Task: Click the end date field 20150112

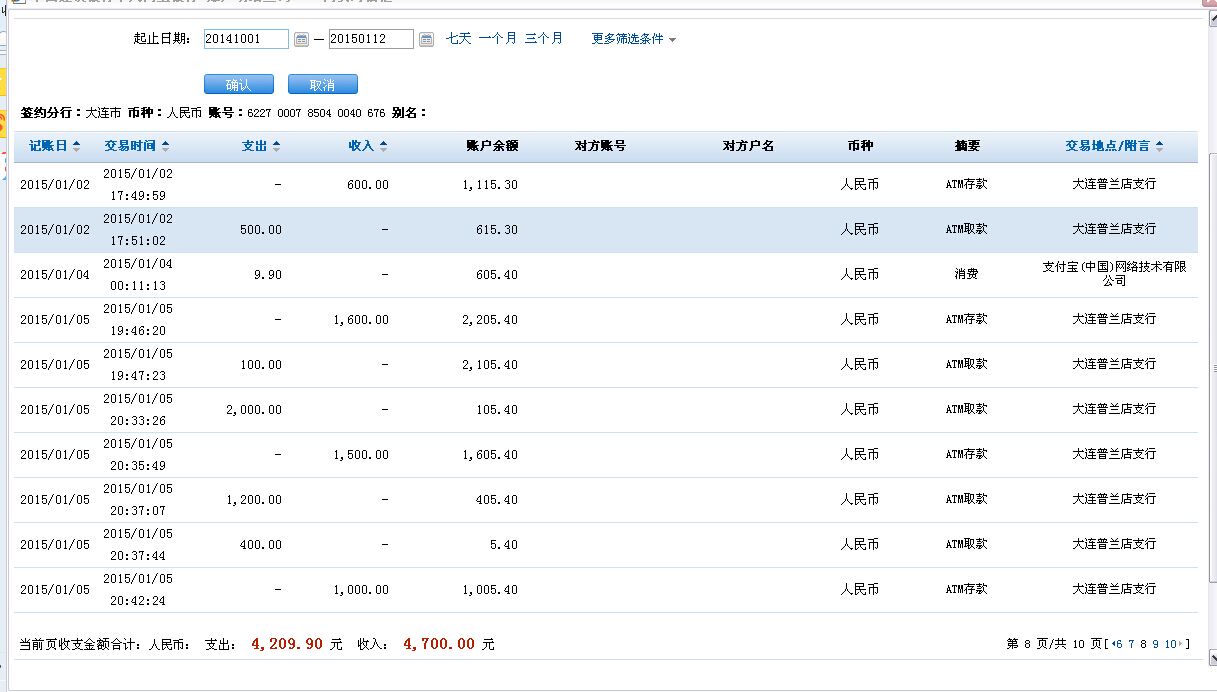Action: [x=370, y=39]
